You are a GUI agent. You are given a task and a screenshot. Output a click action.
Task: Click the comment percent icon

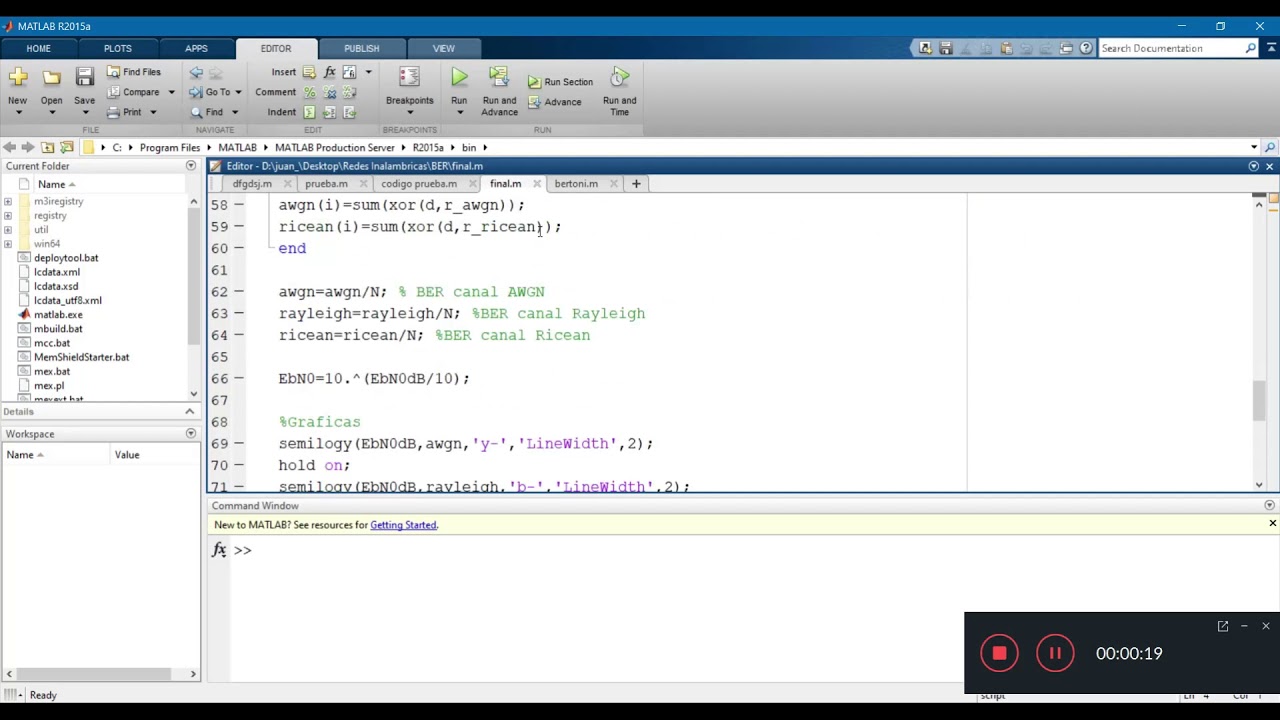[309, 92]
